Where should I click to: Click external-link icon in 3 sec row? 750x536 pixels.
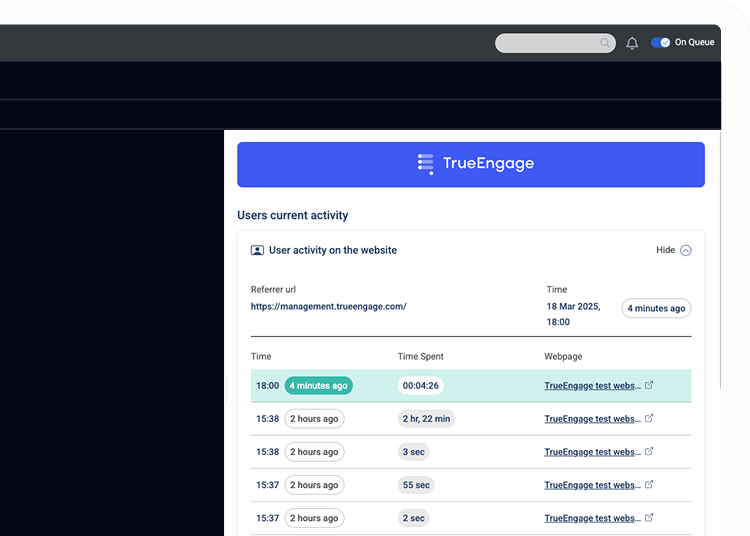[649, 451]
